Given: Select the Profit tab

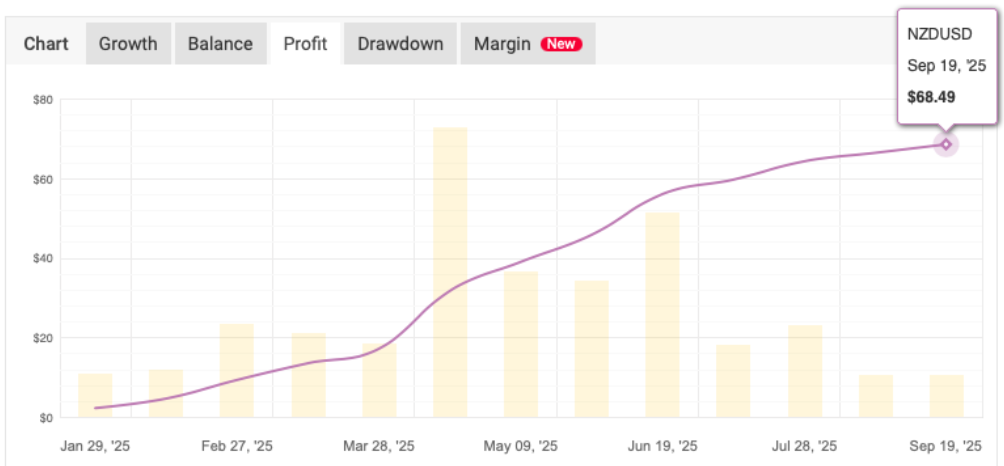Looking at the screenshot, I should point(305,44).
